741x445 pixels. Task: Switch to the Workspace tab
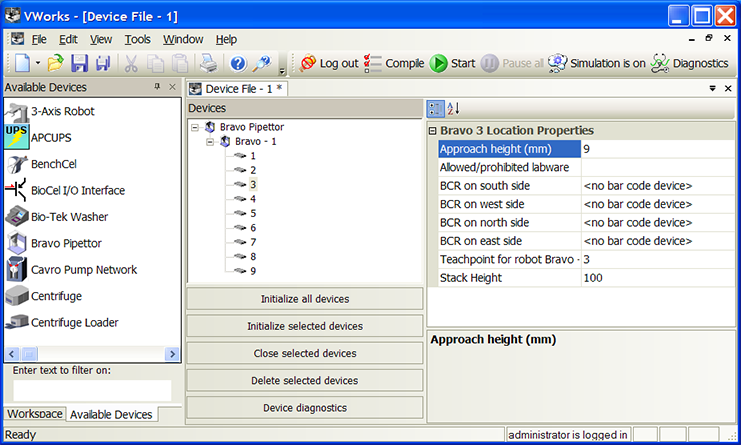(x=34, y=414)
